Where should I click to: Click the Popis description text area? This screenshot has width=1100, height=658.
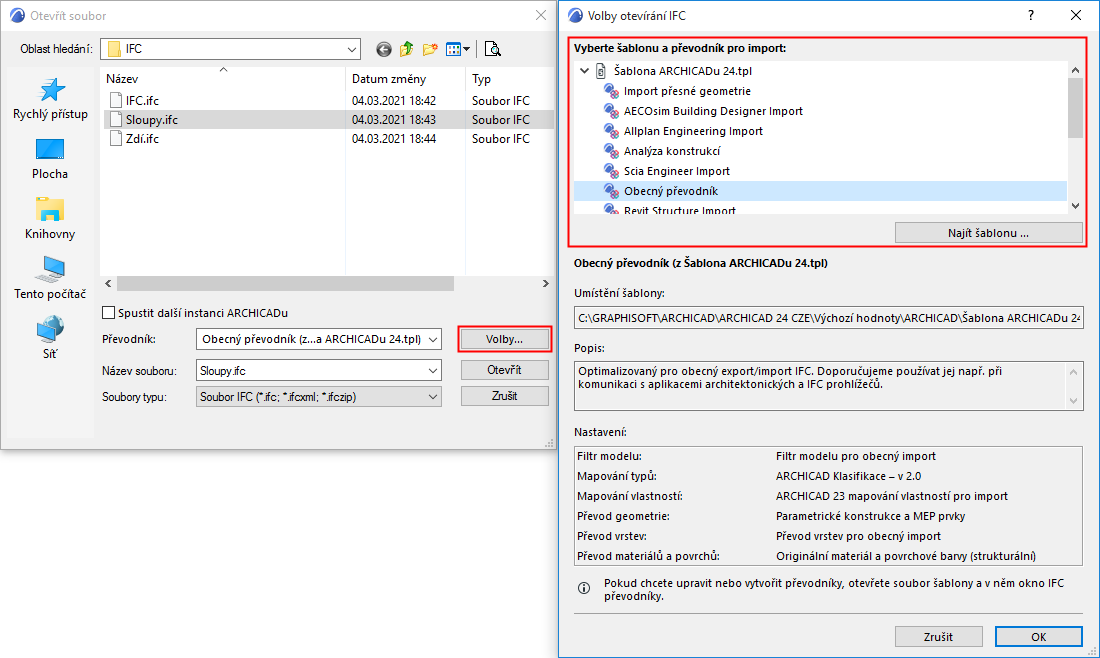(x=829, y=385)
